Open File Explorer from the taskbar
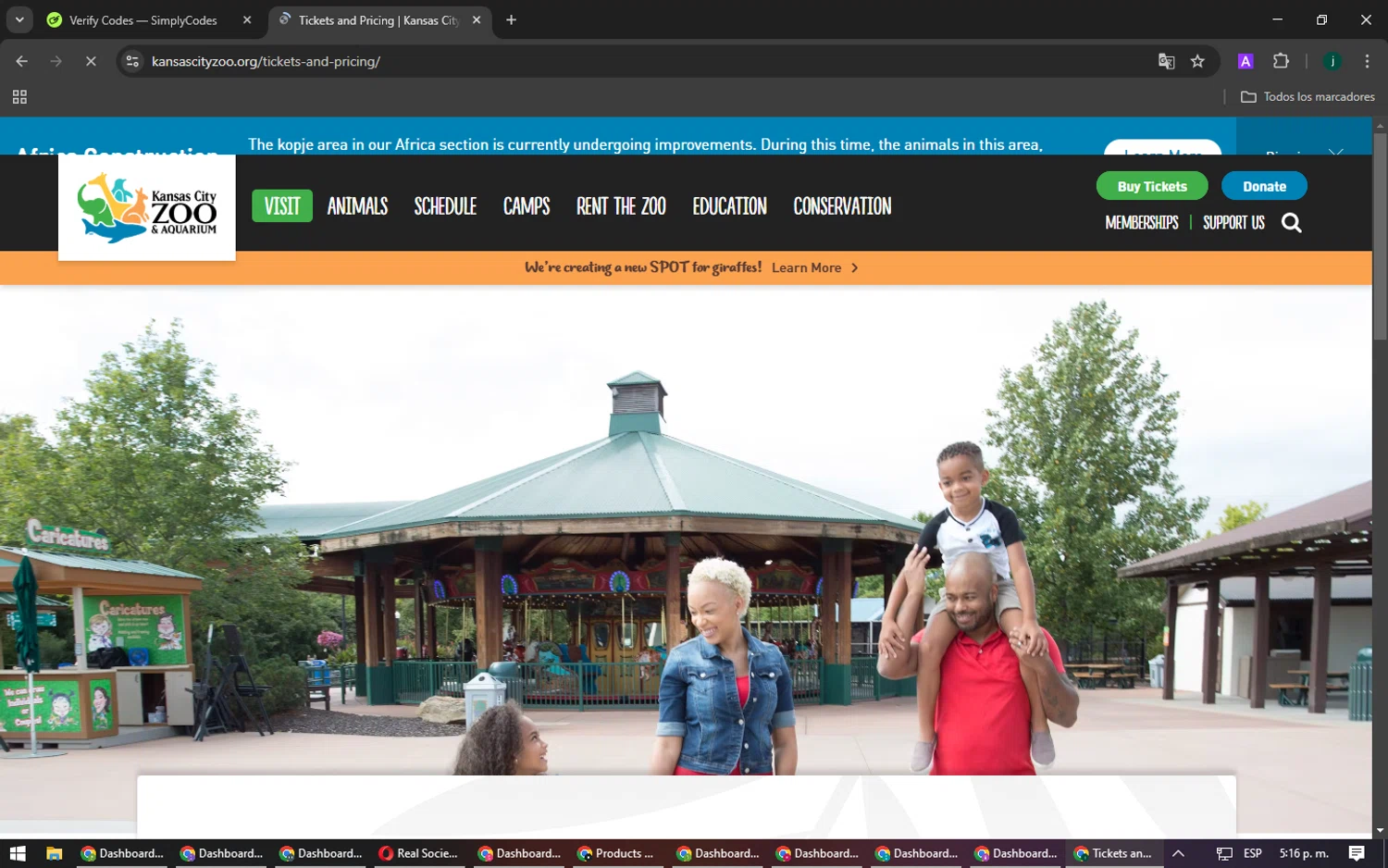 pos(54,853)
